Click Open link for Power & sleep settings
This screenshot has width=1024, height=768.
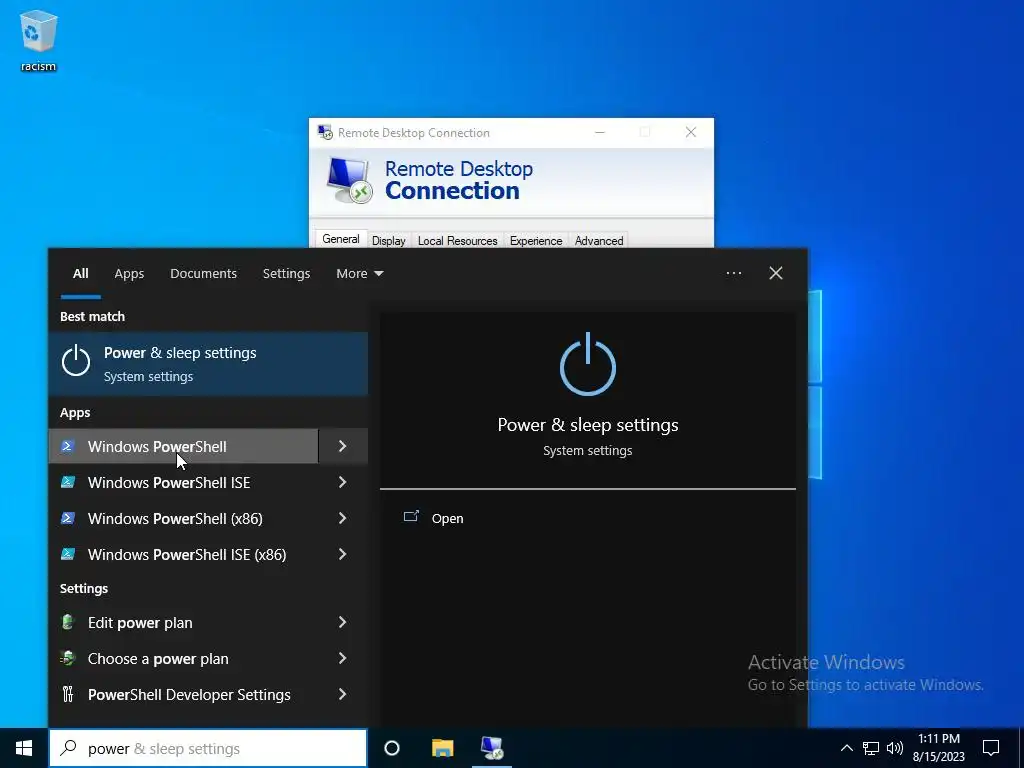(447, 519)
